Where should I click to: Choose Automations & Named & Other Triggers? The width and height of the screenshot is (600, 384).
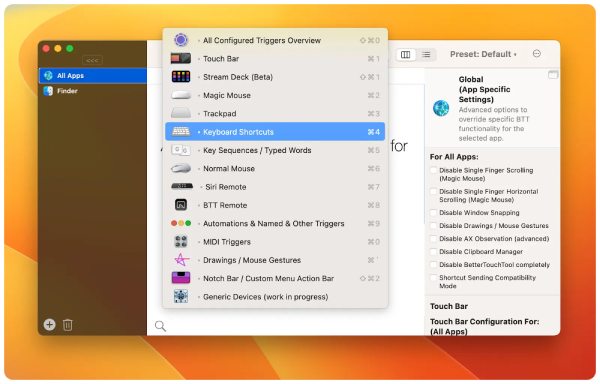(275, 223)
